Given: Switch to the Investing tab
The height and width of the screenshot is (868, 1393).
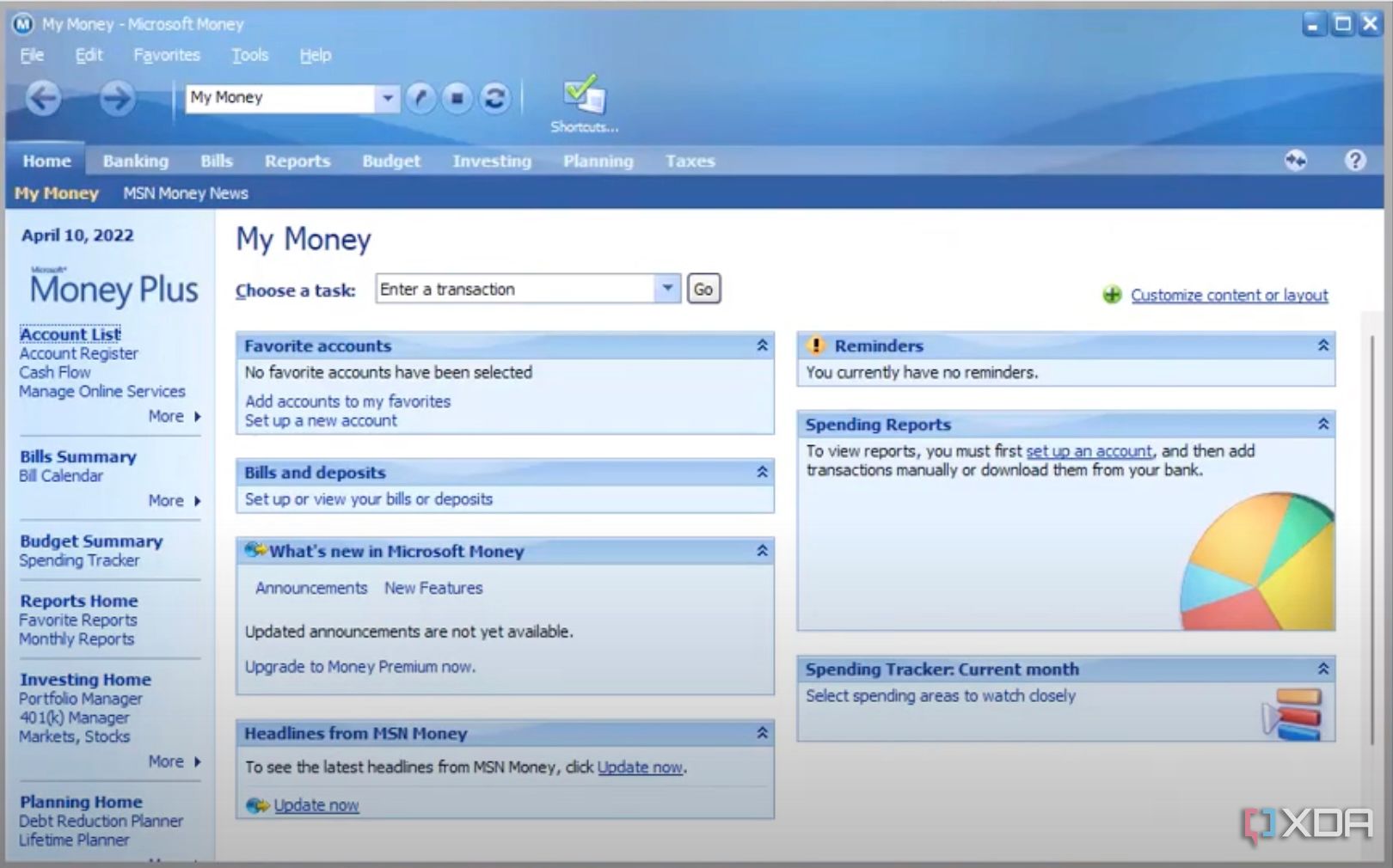Looking at the screenshot, I should [492, 161].
